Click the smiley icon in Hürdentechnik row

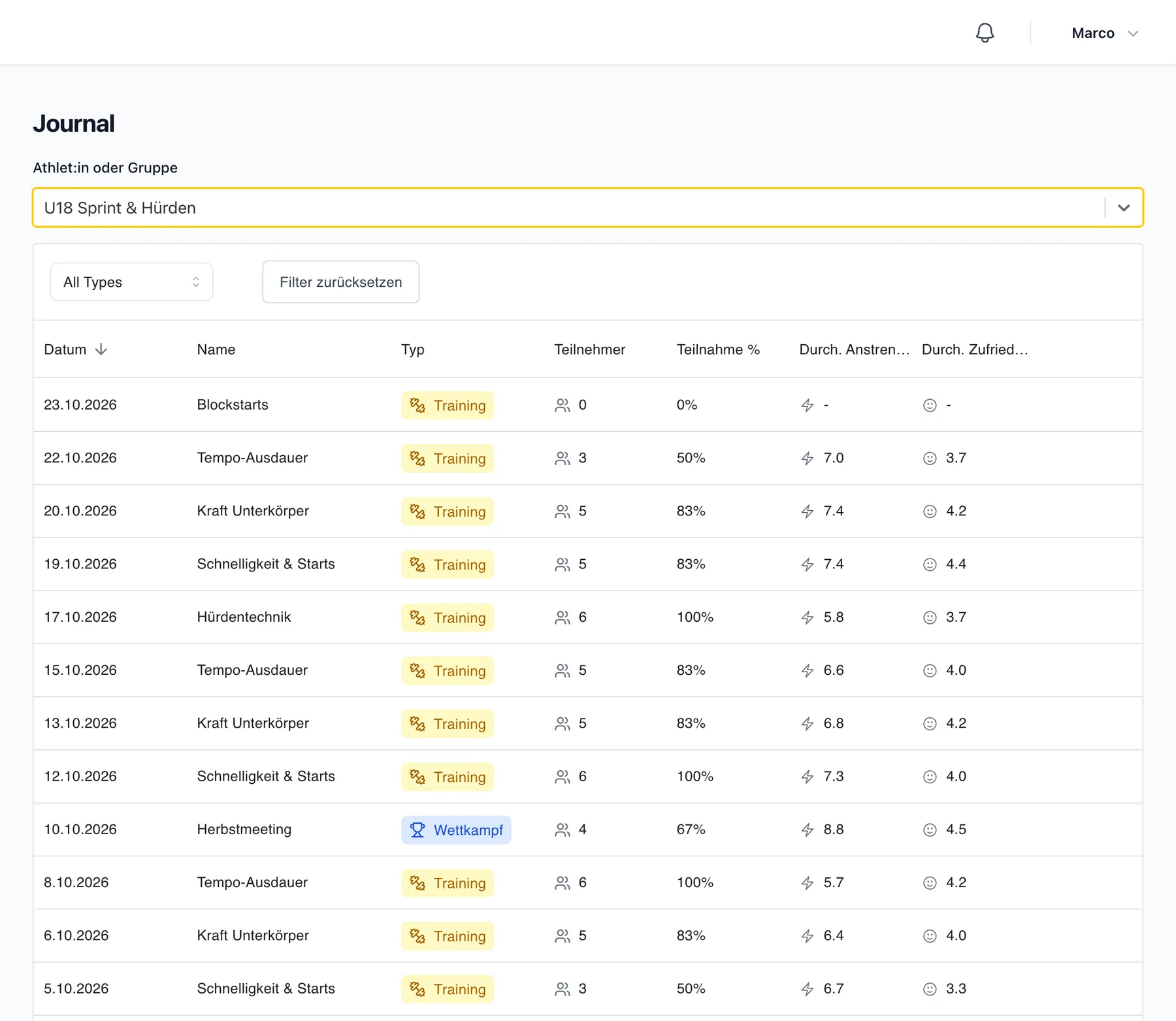coord(930,617)
